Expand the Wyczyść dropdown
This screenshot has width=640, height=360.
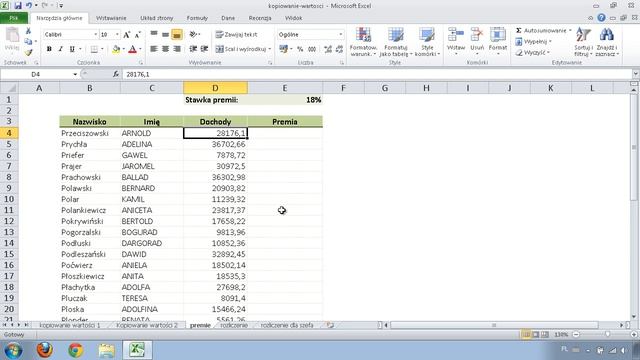[548, 53]
